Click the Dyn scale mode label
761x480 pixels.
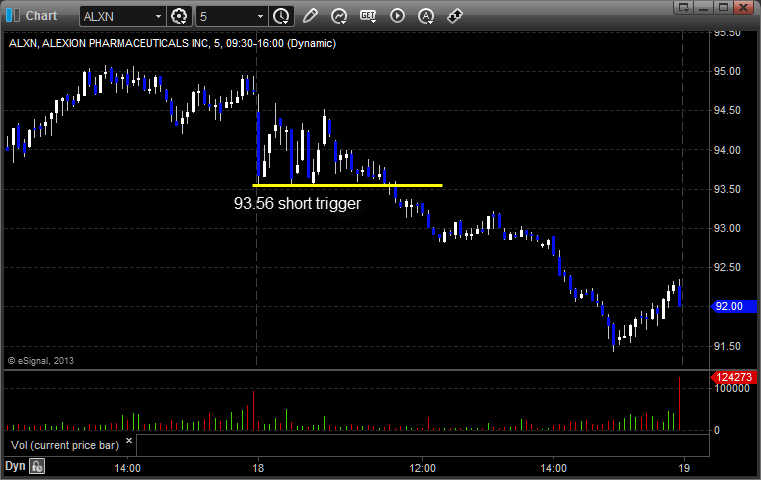15,466
